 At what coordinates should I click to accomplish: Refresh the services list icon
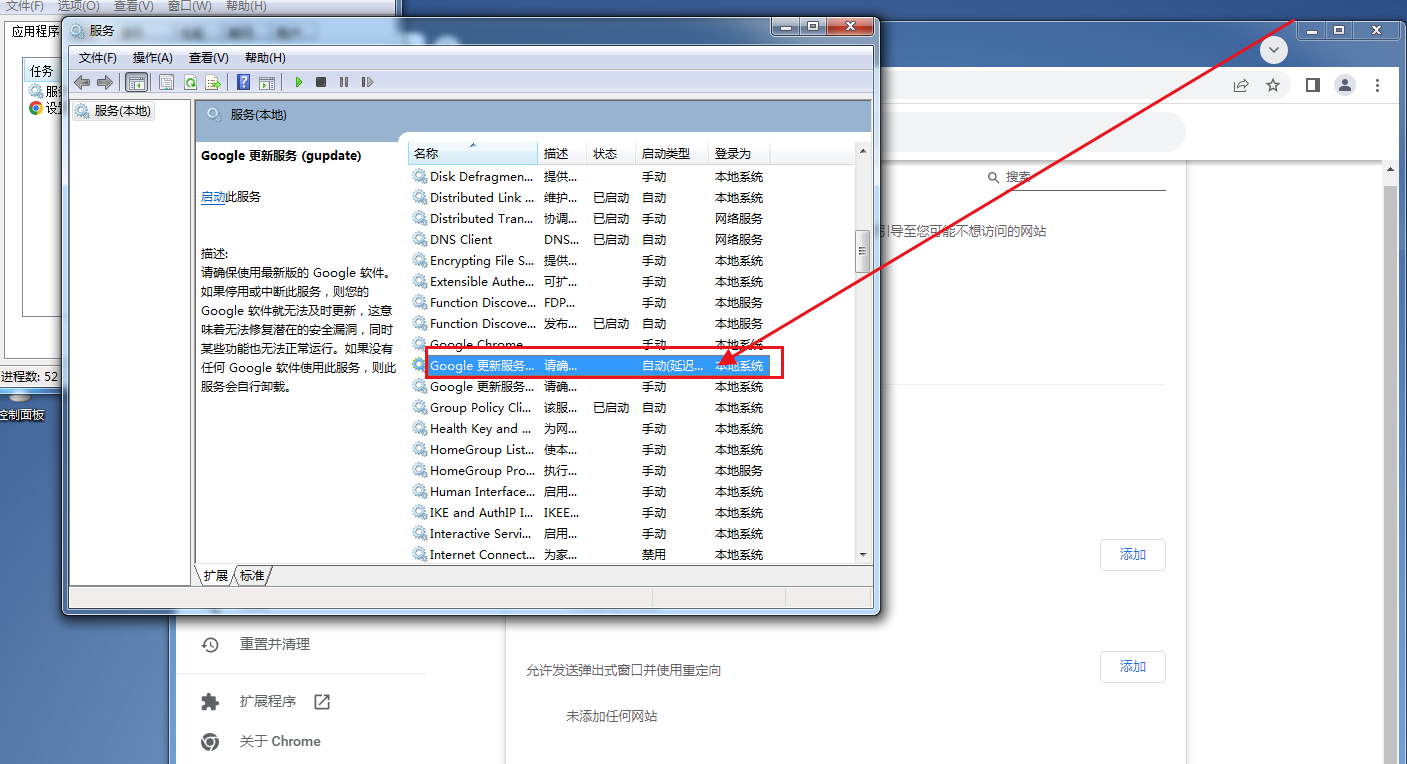click(189, 82)
